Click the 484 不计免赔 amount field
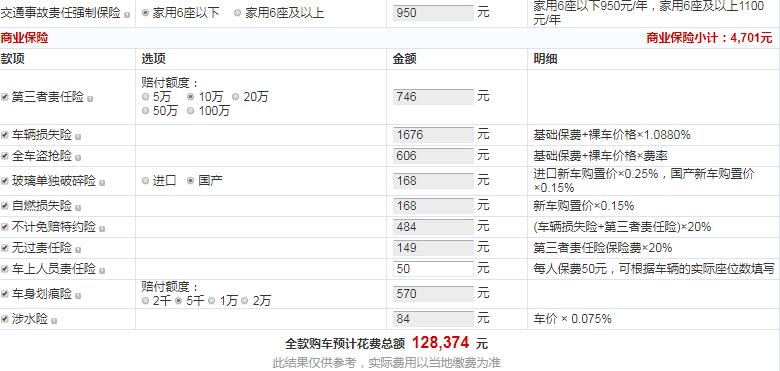The image size is (780, 371). tap(433, 227)
